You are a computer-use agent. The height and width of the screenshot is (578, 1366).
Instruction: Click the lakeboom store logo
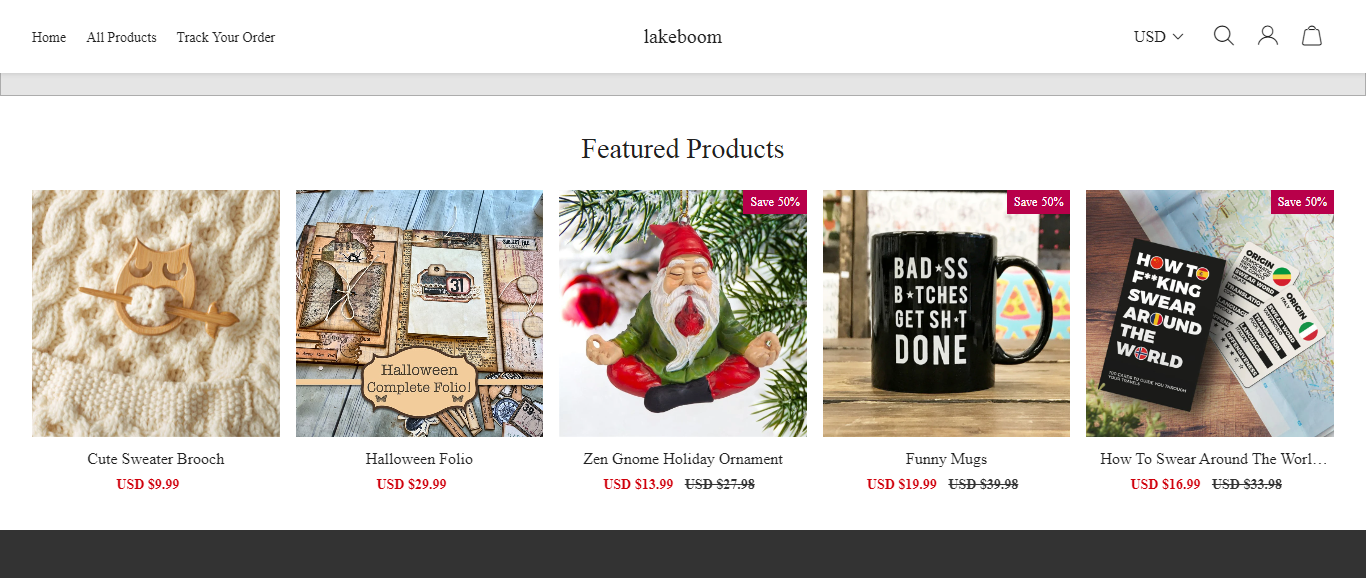683,37
